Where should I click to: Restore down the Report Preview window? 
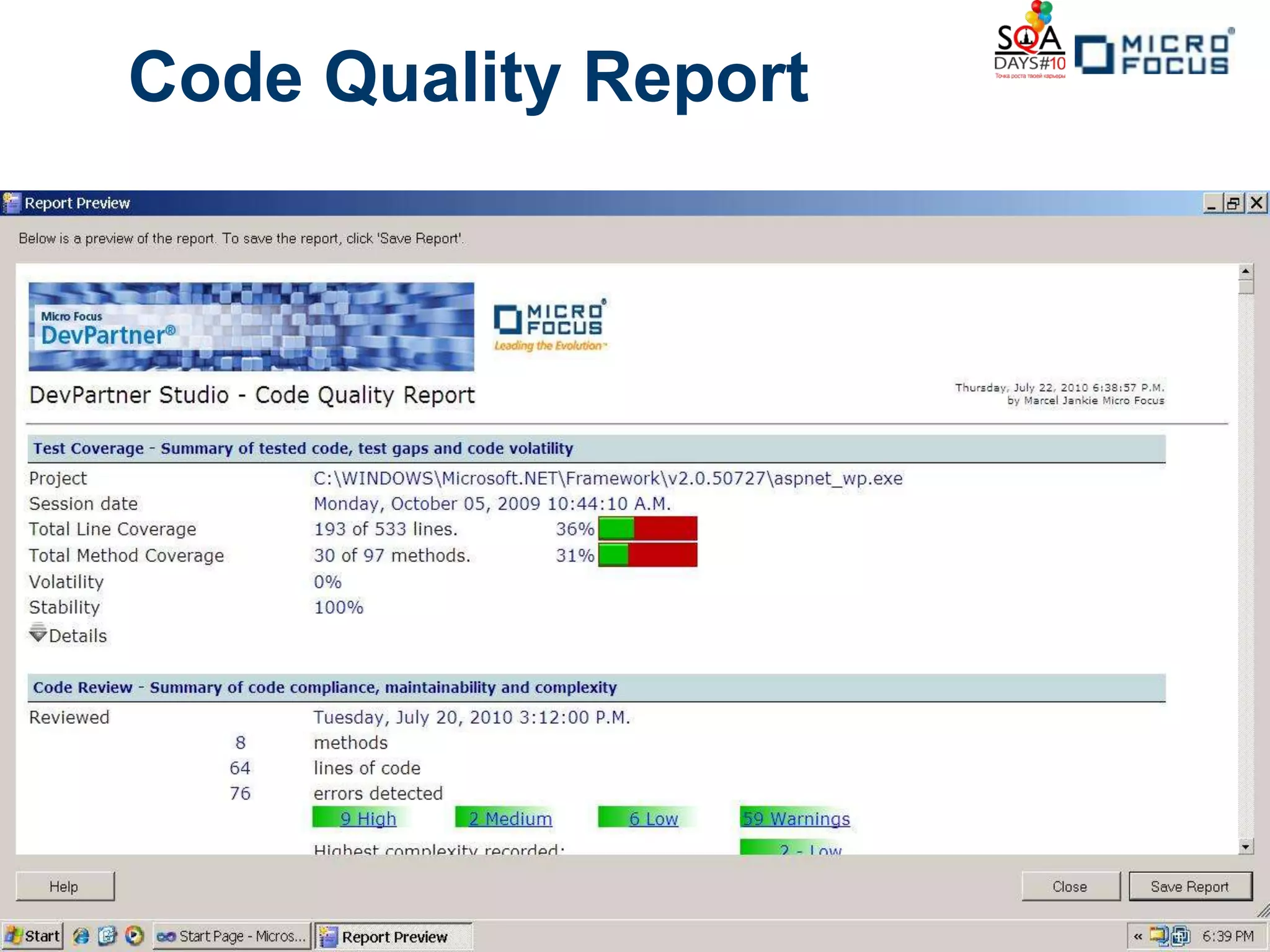click(x=1233, y=203)
